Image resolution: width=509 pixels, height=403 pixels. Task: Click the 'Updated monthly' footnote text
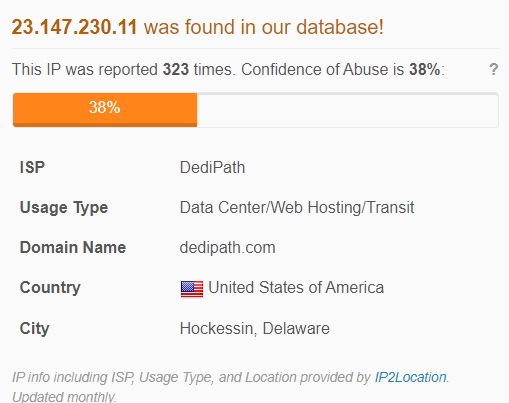64,397
